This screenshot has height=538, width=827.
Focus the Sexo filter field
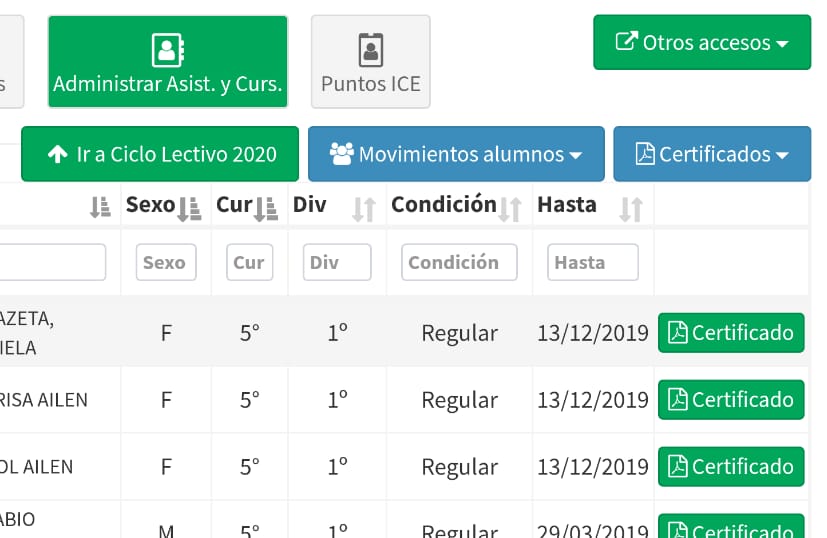(166, 262)
